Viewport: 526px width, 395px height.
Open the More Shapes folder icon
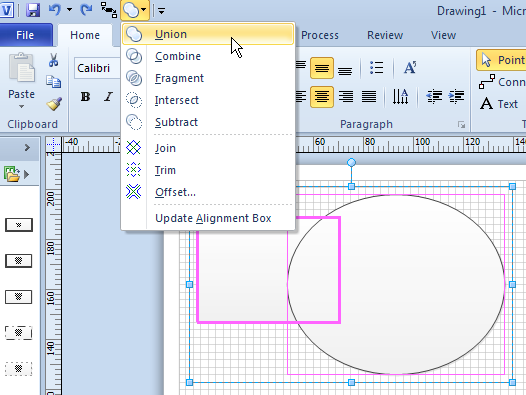tap(12, 174)
